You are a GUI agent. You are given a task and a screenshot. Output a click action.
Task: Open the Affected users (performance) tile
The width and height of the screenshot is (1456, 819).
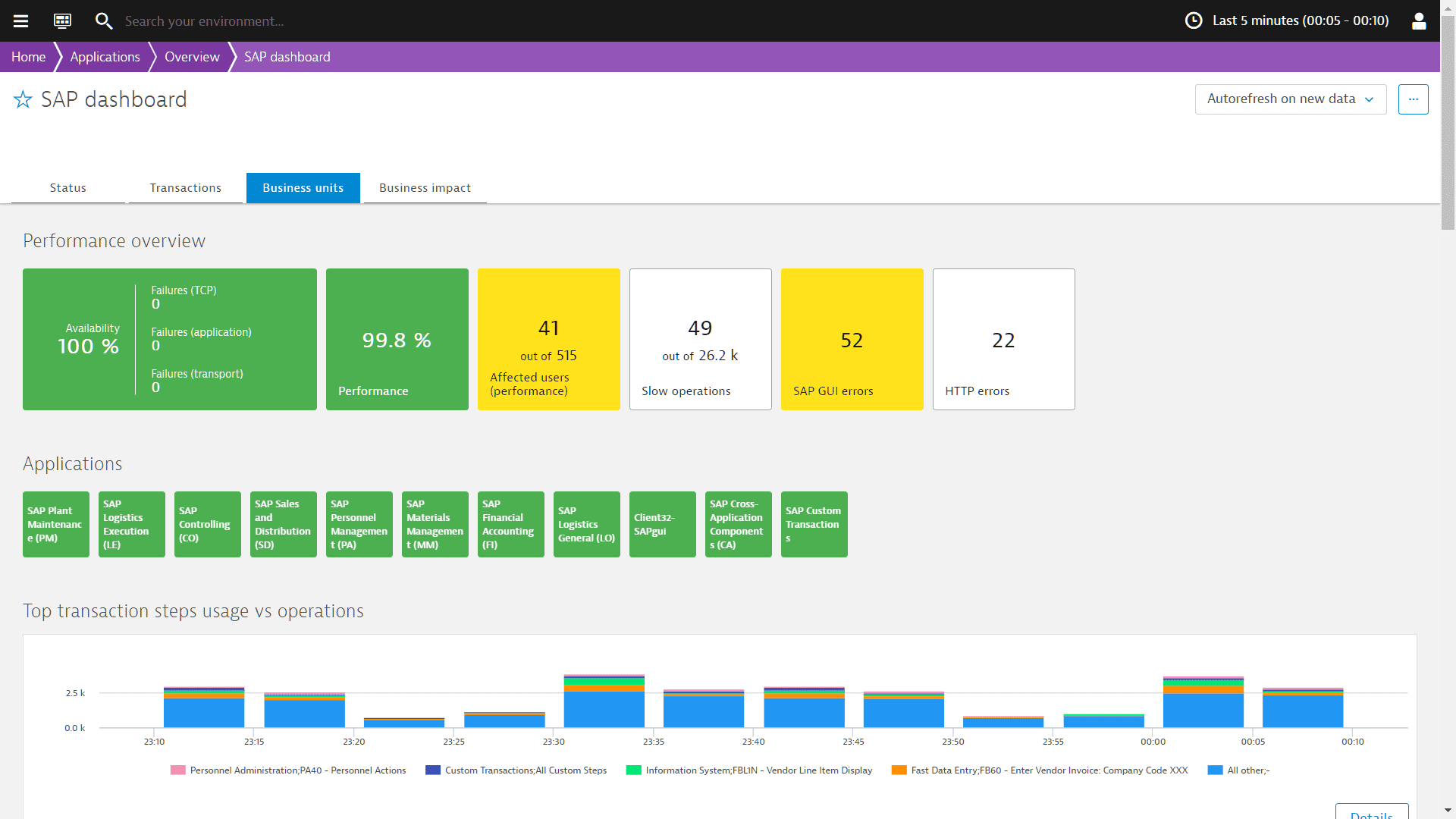549,339
